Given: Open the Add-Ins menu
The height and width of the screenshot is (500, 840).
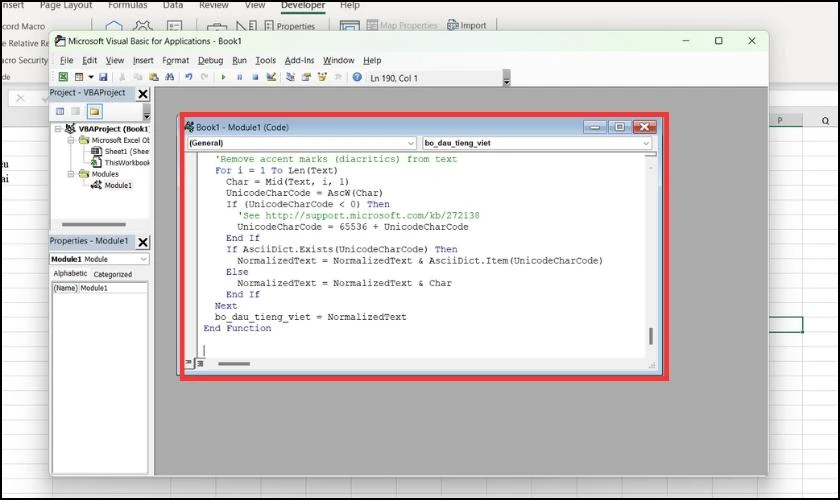Looking at the screenshot, I should (x=299, y=61).
